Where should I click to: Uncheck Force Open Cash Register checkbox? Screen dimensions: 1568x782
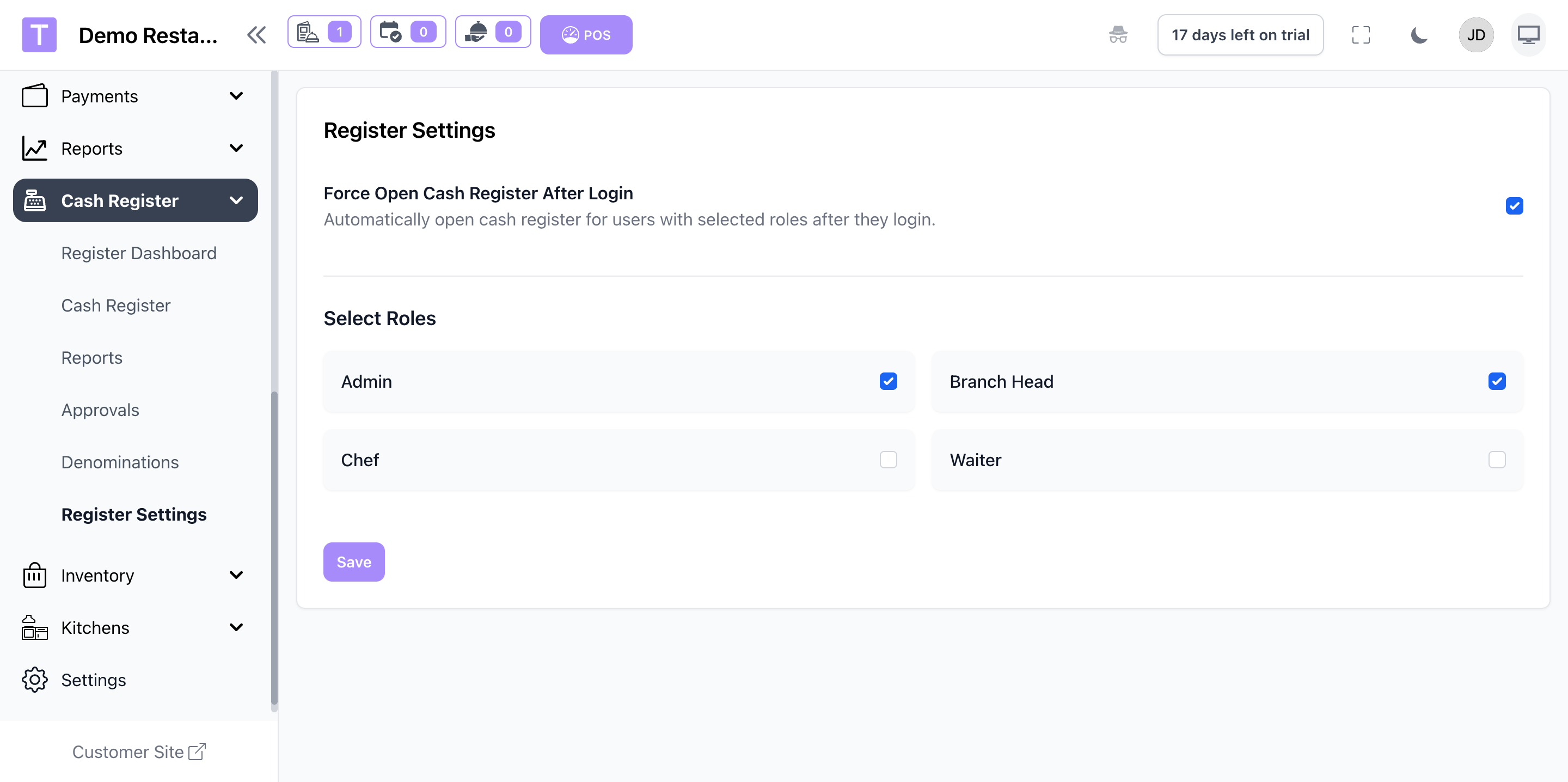(x=1514, y=206)
